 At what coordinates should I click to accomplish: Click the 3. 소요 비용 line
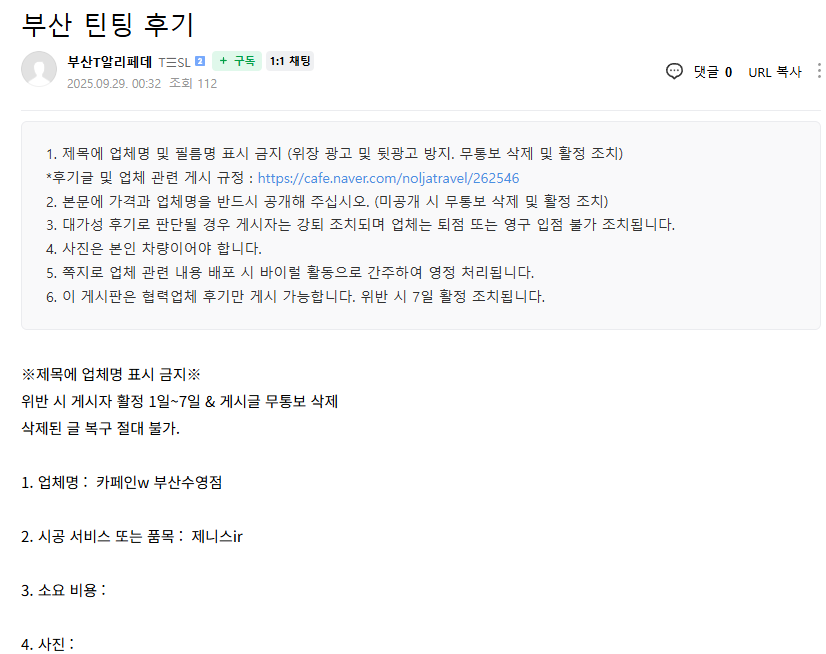tap(63, 590)
